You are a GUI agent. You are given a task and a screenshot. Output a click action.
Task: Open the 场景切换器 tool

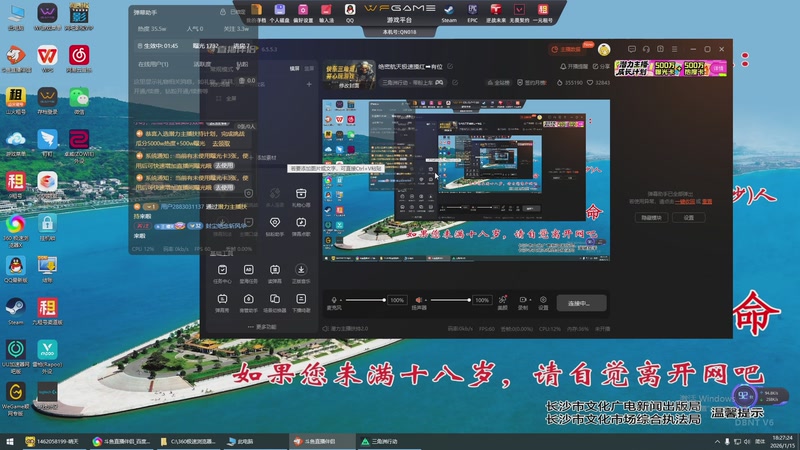(274, 303)
